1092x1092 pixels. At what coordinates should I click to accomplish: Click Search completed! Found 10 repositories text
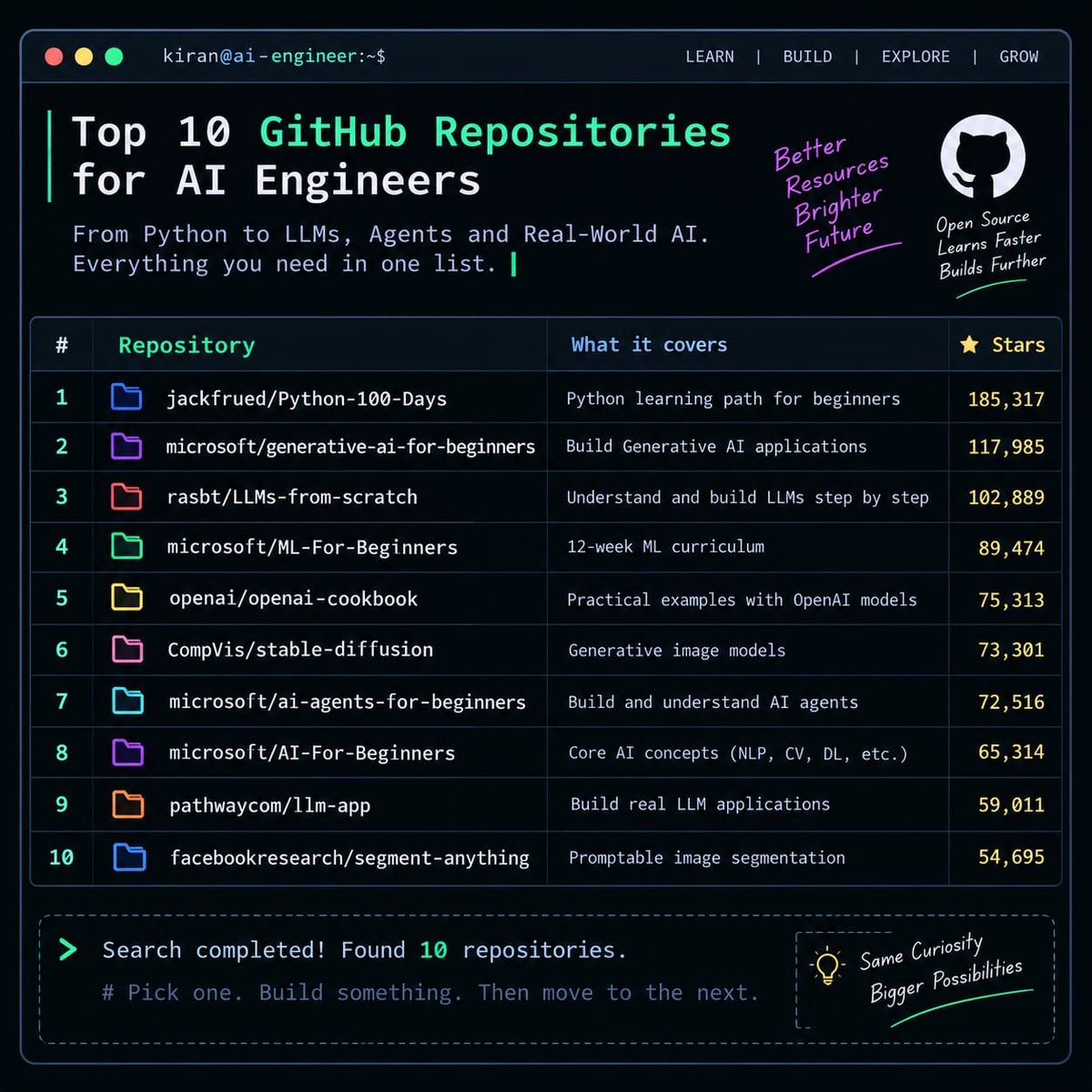364,950
